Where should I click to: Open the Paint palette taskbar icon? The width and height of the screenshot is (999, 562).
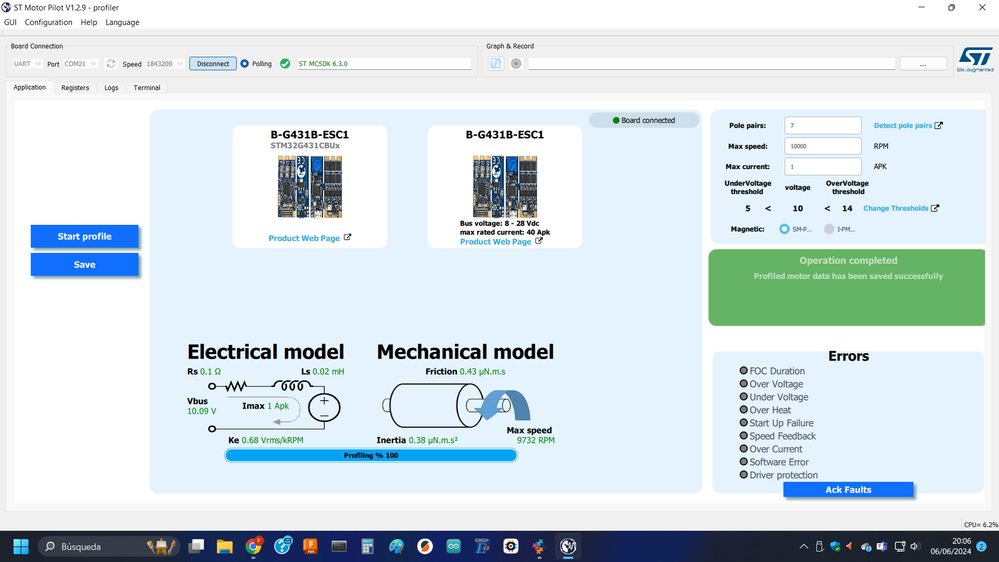click(x=396, y=546)
